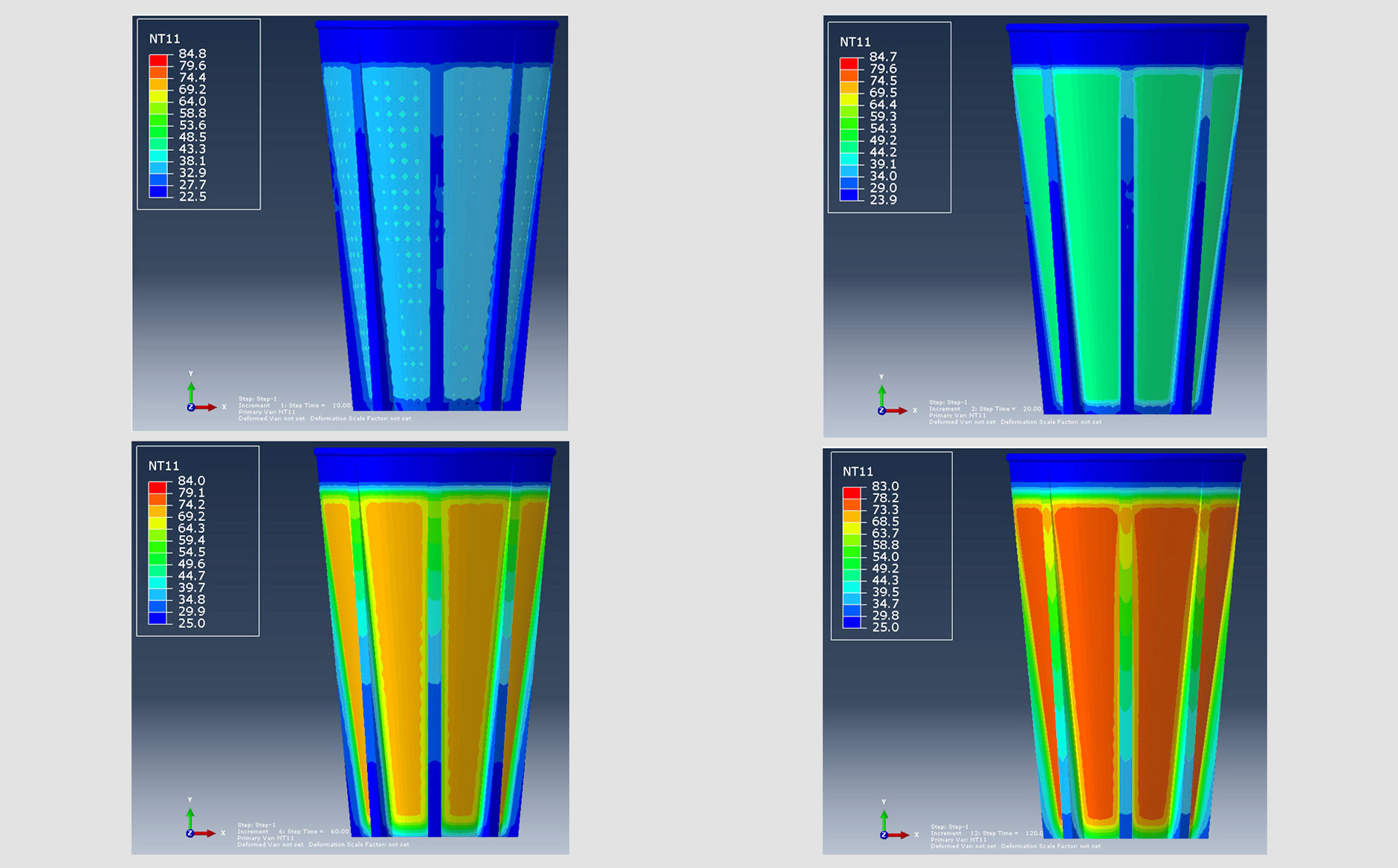Select the orange-red cup contour at Step Time 120.0
The image size is (1398, 868).
pos(1126,647)
